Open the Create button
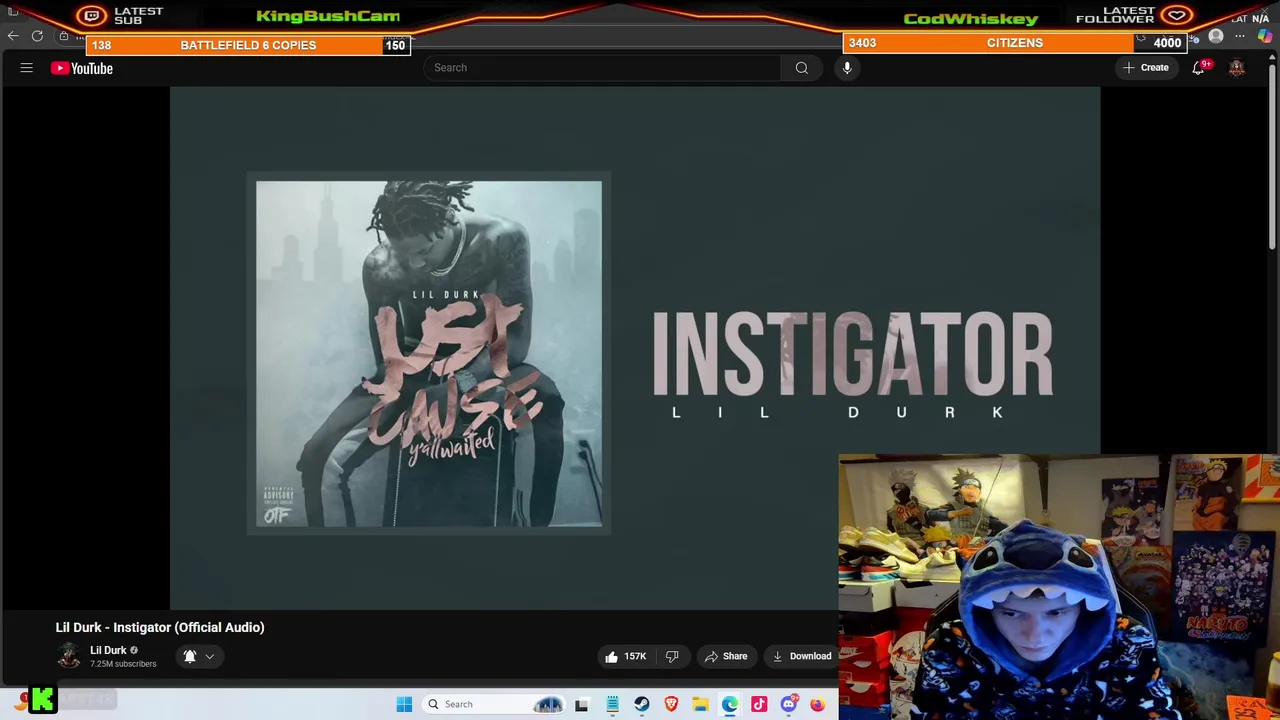 point(1146,67)
